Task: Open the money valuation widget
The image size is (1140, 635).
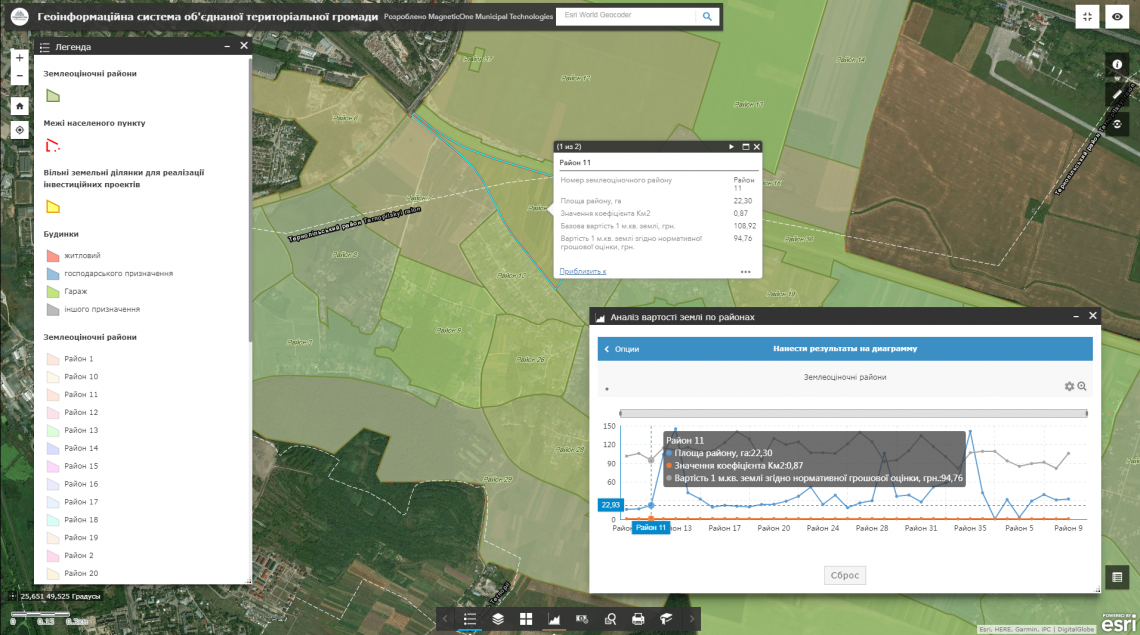Action: (x=582, y=619)
